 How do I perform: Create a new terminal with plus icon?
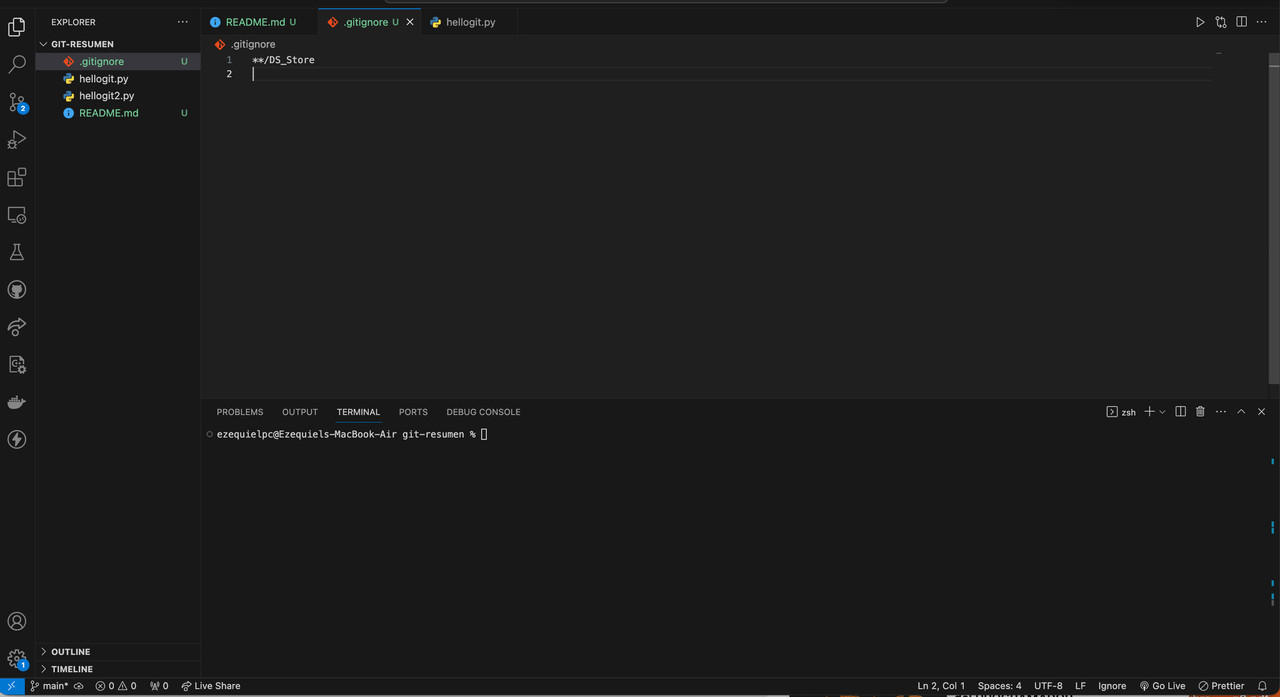(1149, 412)
